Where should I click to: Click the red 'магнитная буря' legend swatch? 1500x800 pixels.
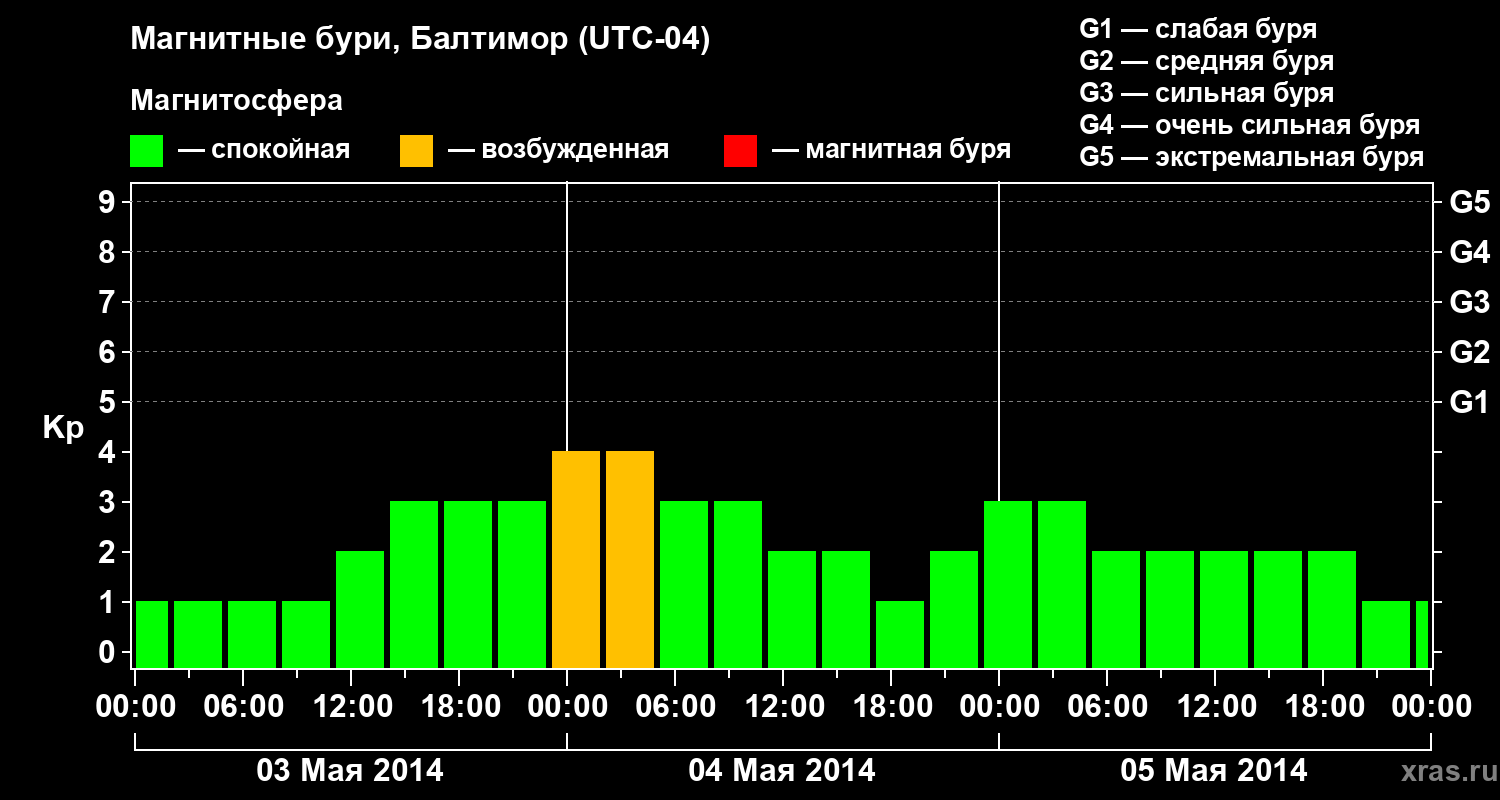click(x=740, y=151)
